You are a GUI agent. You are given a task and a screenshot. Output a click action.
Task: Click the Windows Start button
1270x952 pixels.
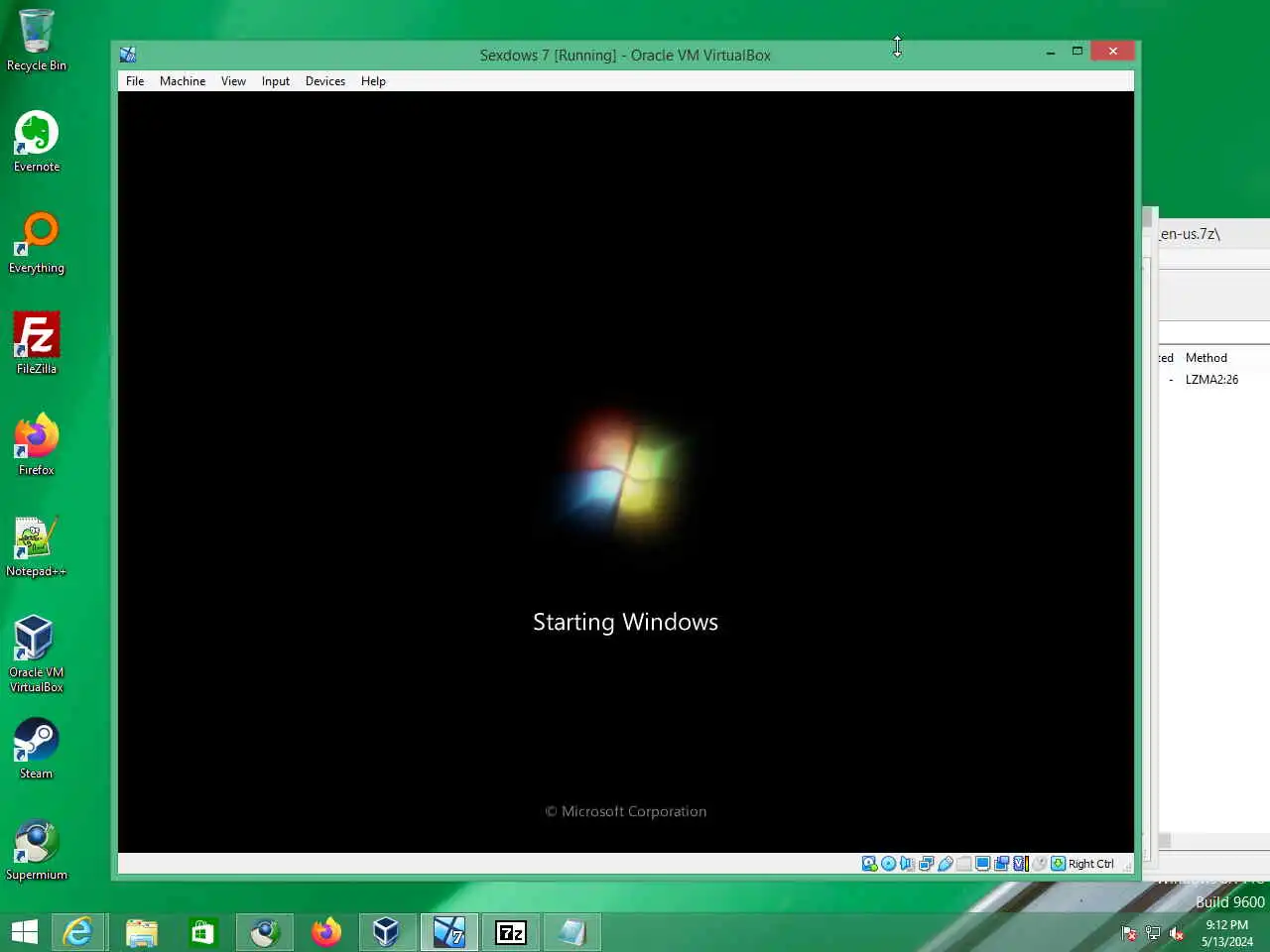pos(25,932)
